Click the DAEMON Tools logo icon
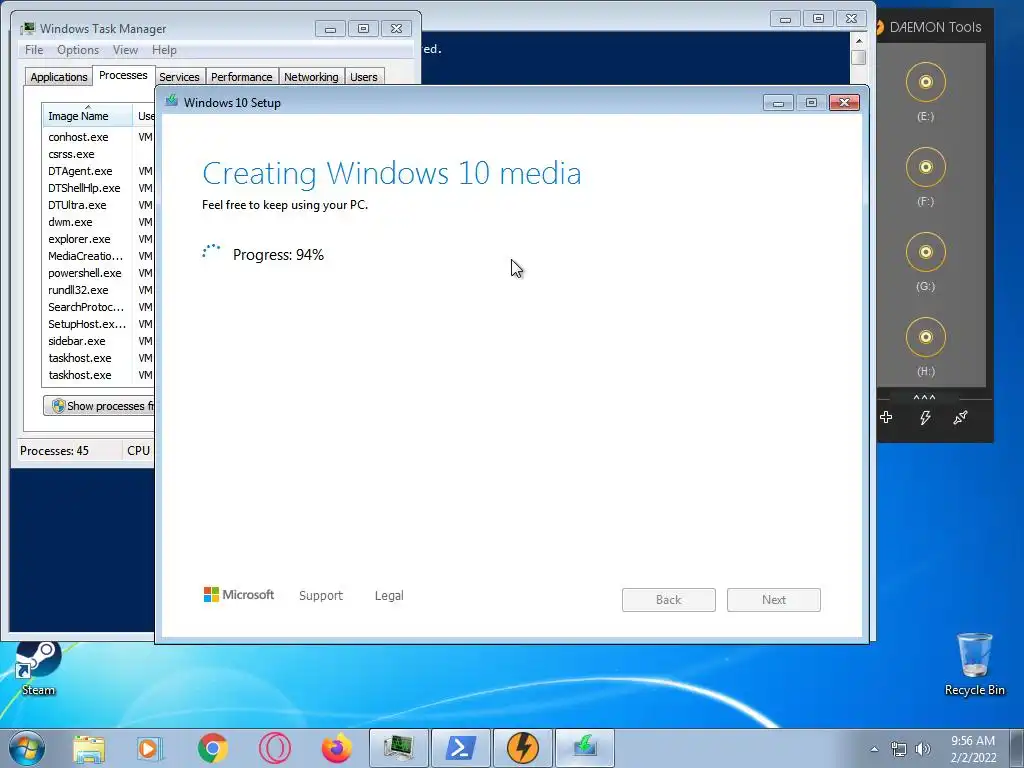This screenshot has width=1024, height=768. pyautogui.click(x=879, y=27)
